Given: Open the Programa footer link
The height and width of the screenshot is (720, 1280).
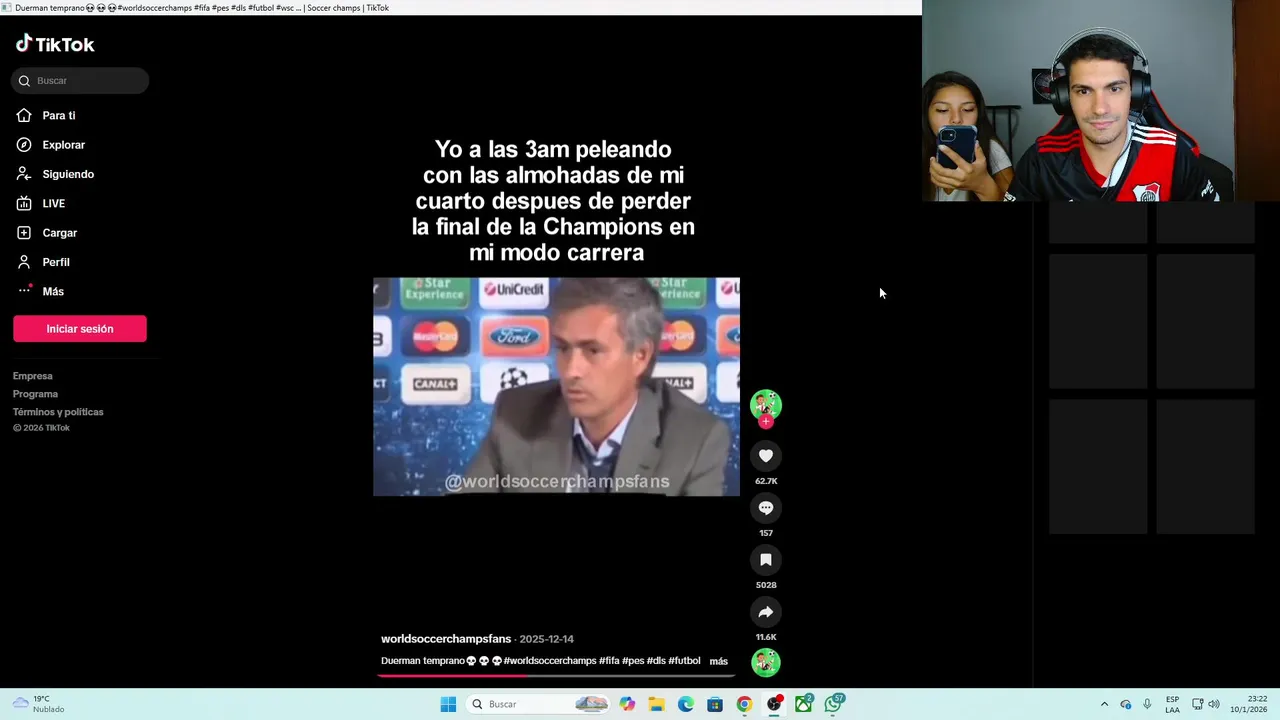Looking at the screenshot, I should pyautogui.click(x=35, y=394).
